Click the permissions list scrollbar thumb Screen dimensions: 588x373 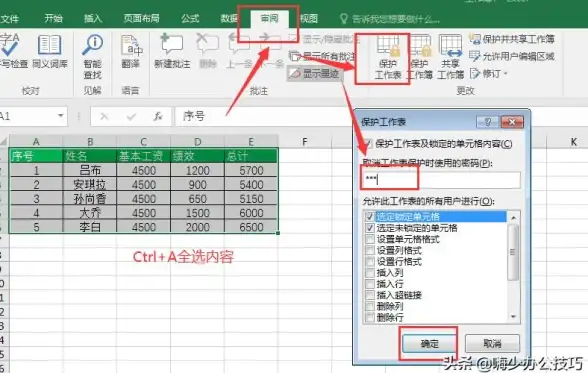[x=513, y=252]
